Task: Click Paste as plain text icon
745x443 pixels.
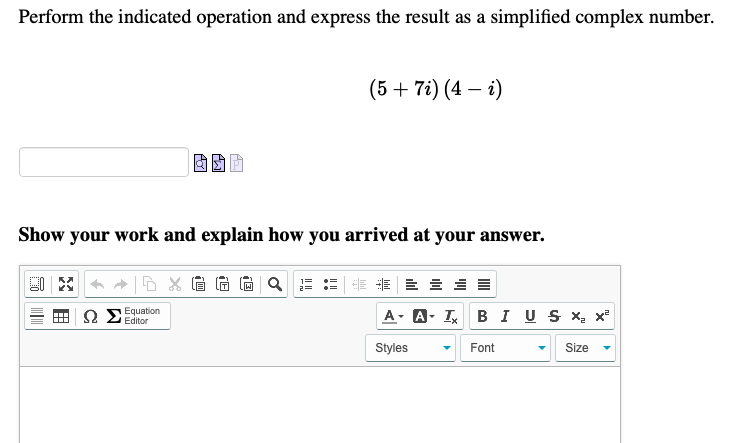Action: 222,284
